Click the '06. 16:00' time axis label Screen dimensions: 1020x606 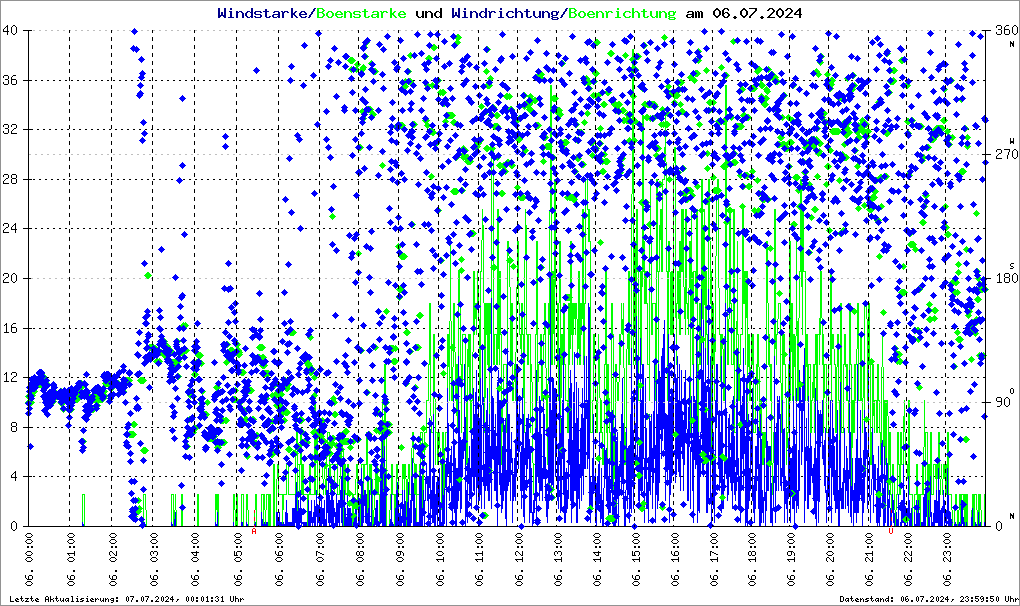point(675,559)
